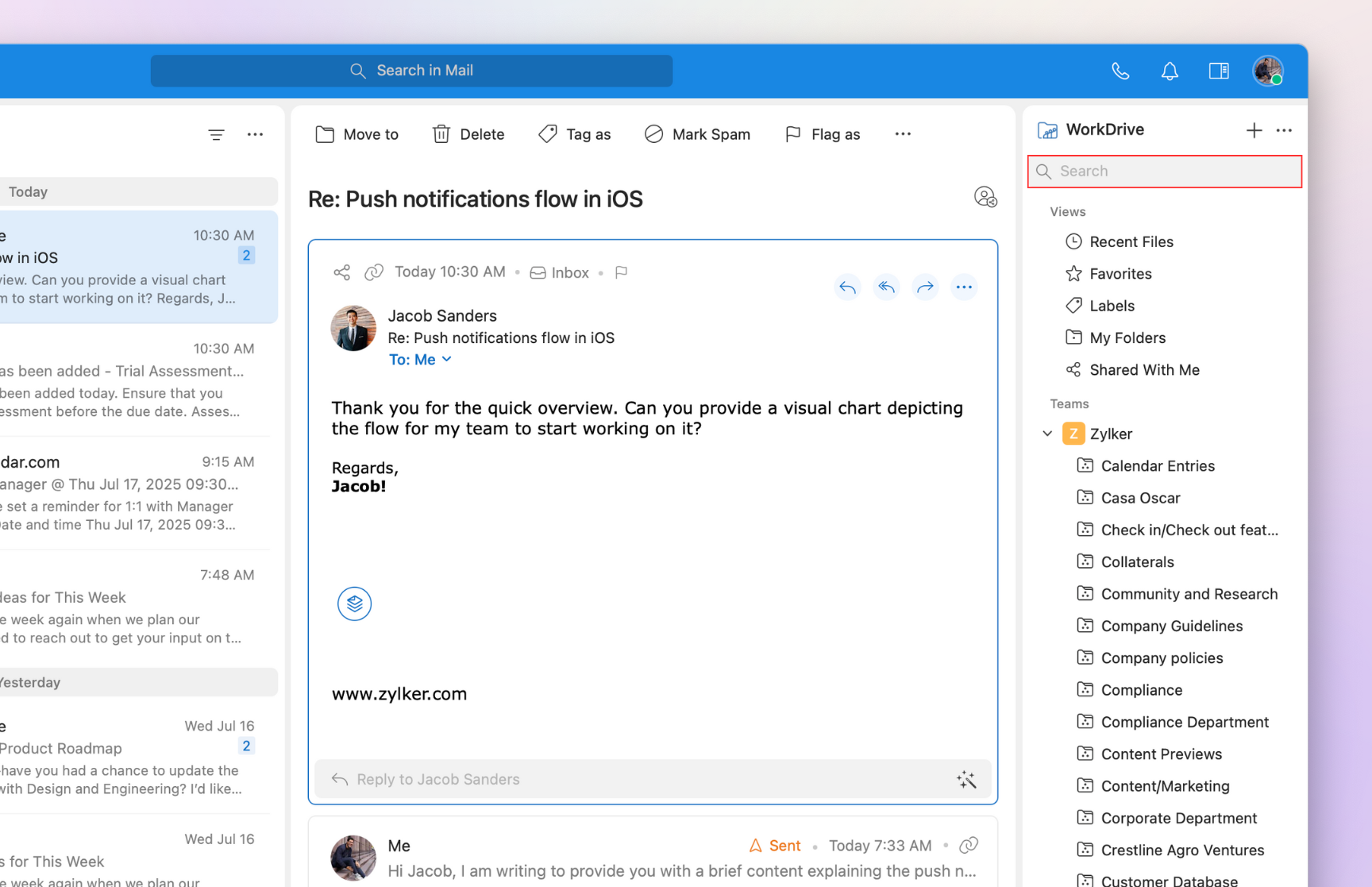Screen dimensions: 1372x887
Task: Click Move to in the toolbar
Action: click(357, 134)
